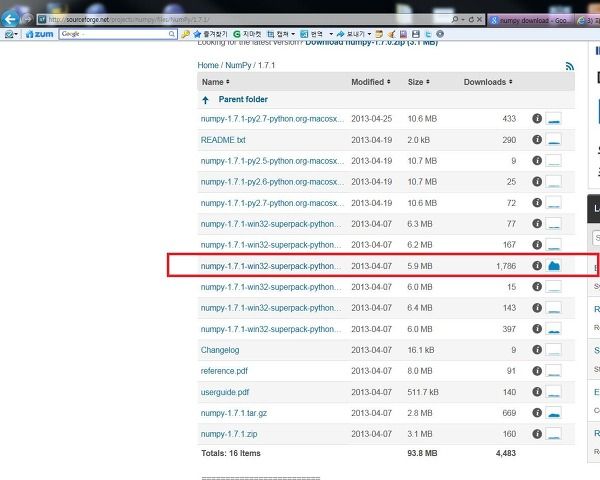
Task: Open 즐겨찾기 favorites in toolbar
Action: coord(210,34)
